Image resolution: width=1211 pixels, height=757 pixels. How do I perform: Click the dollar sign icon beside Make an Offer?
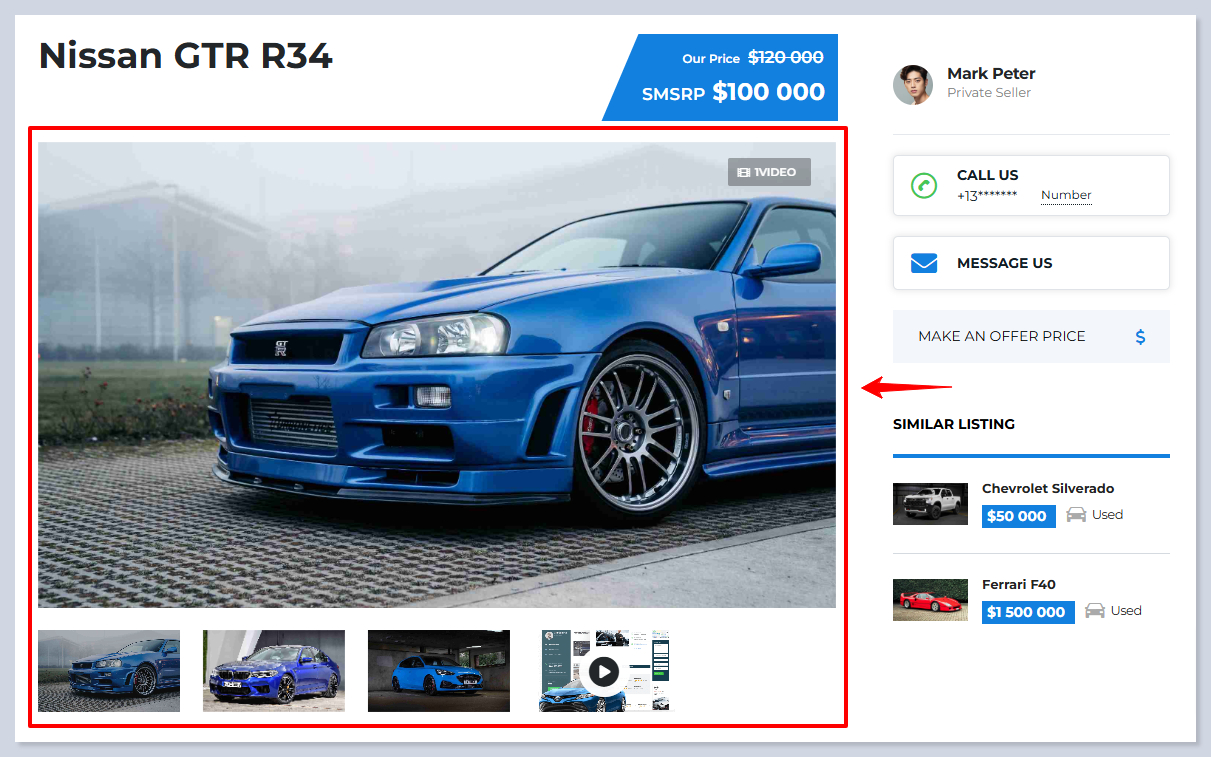click(1140, 337)
